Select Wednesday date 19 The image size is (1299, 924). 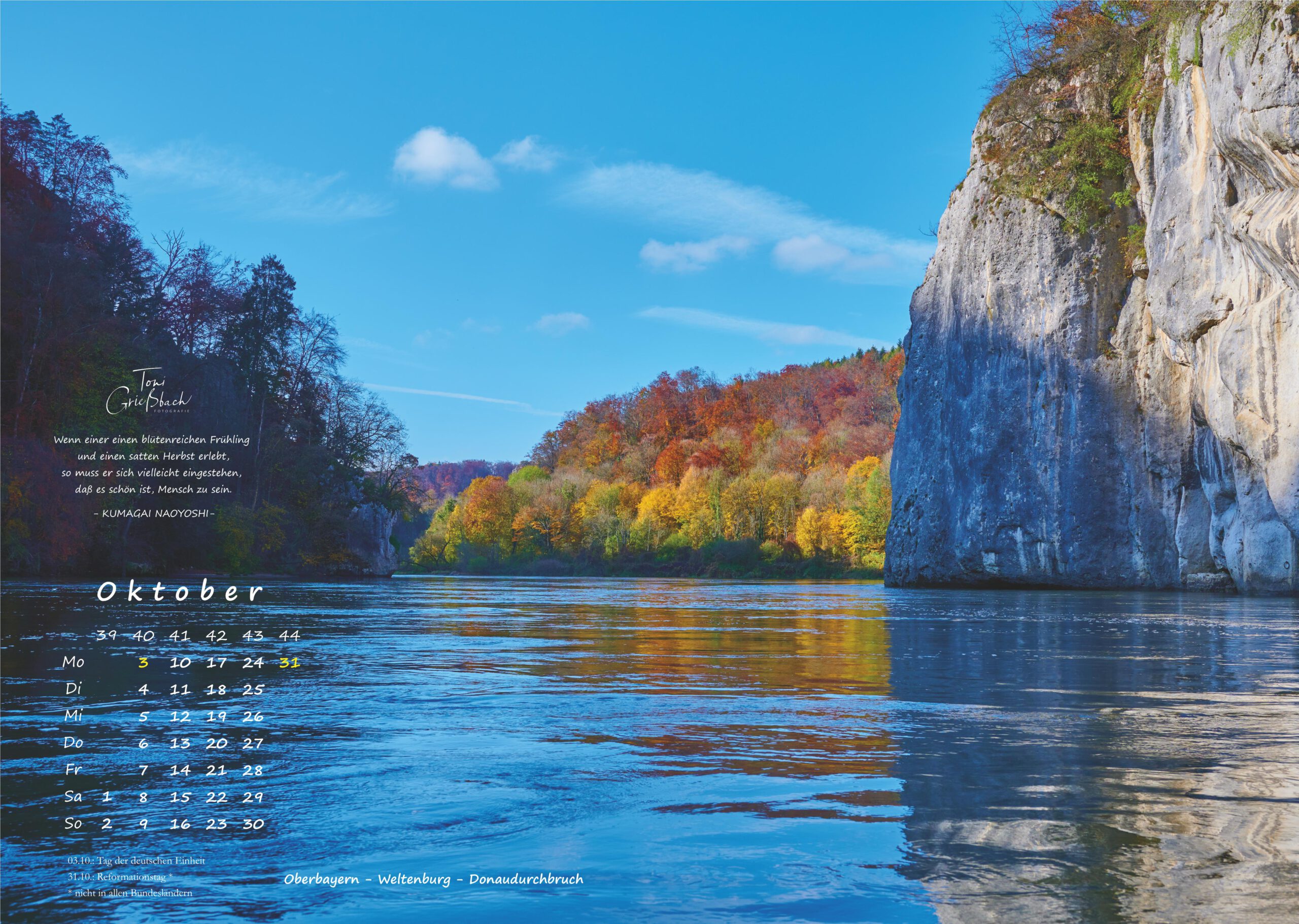[216, 716]
